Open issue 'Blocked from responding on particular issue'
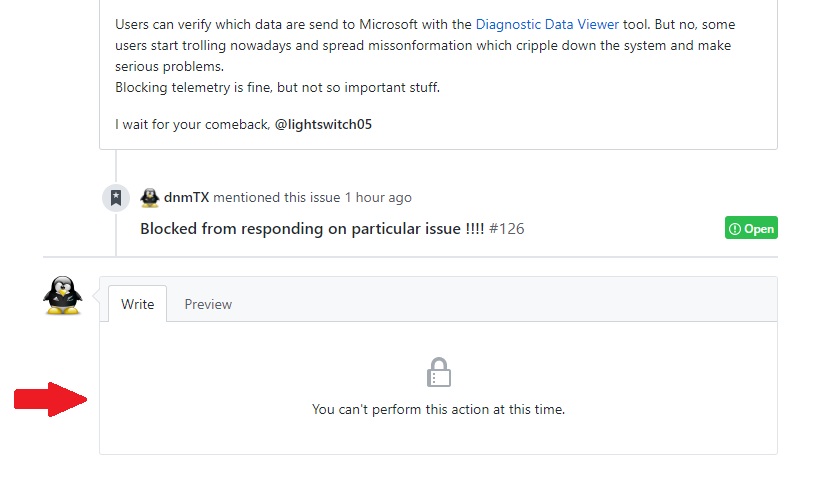Viewport: 821px width, 482px height. pyautogui.click(x=312, y=229)
